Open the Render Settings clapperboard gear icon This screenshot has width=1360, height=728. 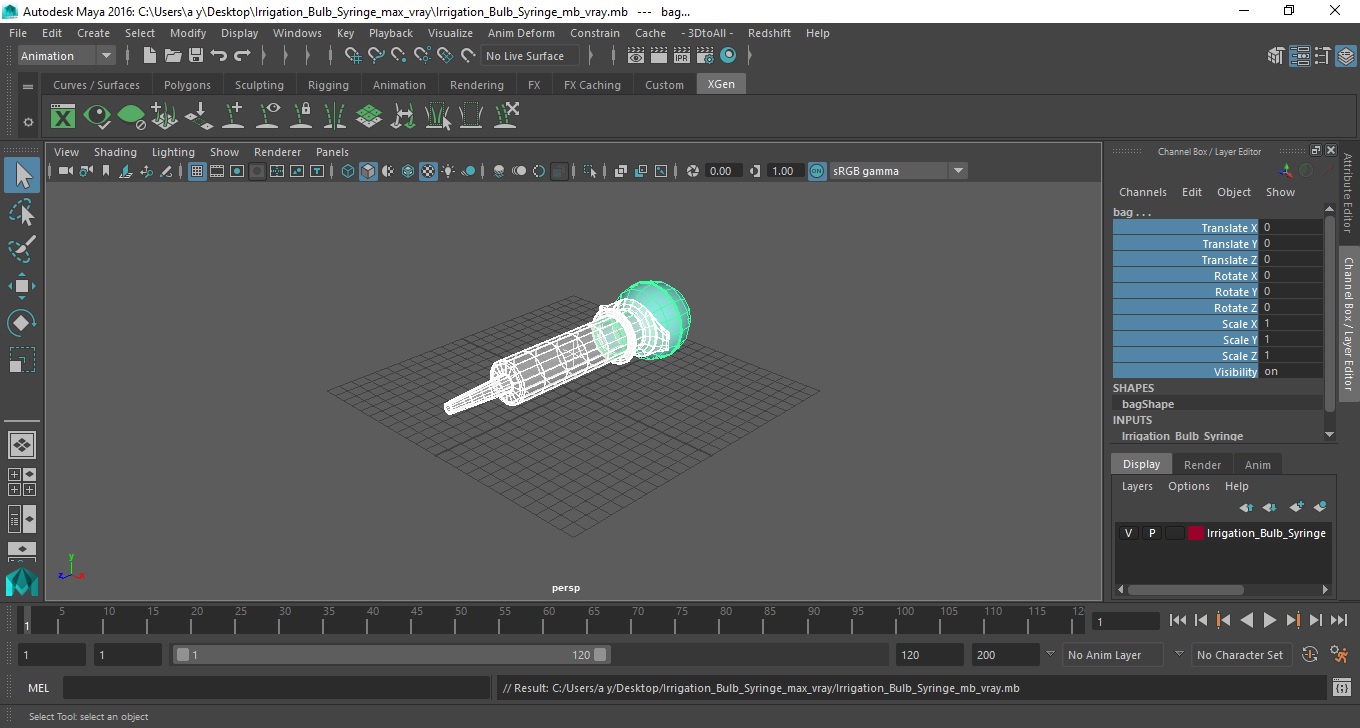click(705, 56)
